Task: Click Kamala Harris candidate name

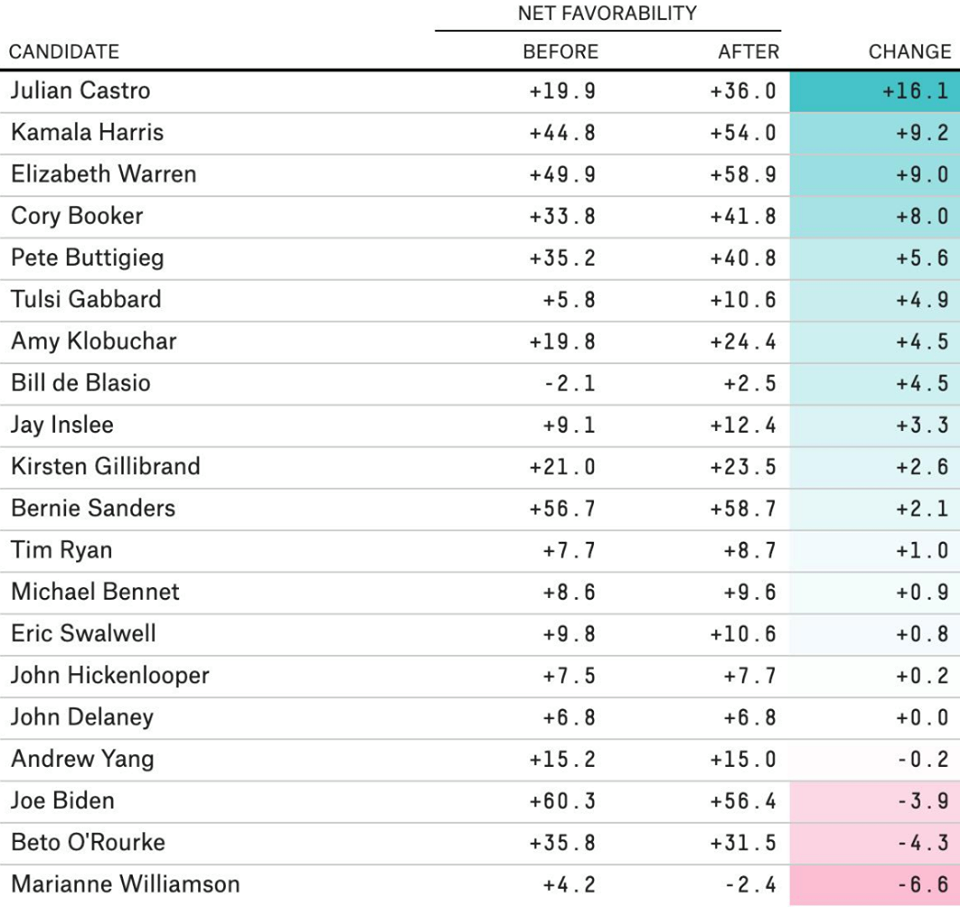Action: [x=88, y=132]
